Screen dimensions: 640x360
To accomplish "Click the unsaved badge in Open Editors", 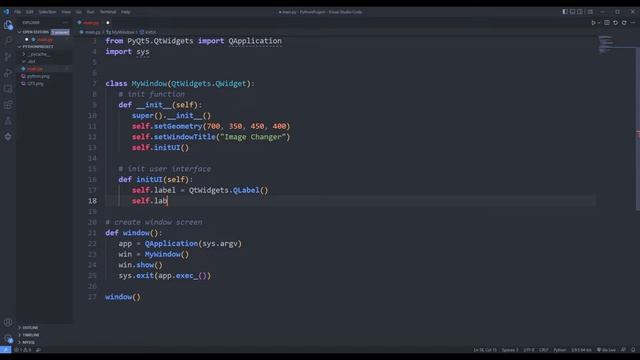I will (60, 32).
